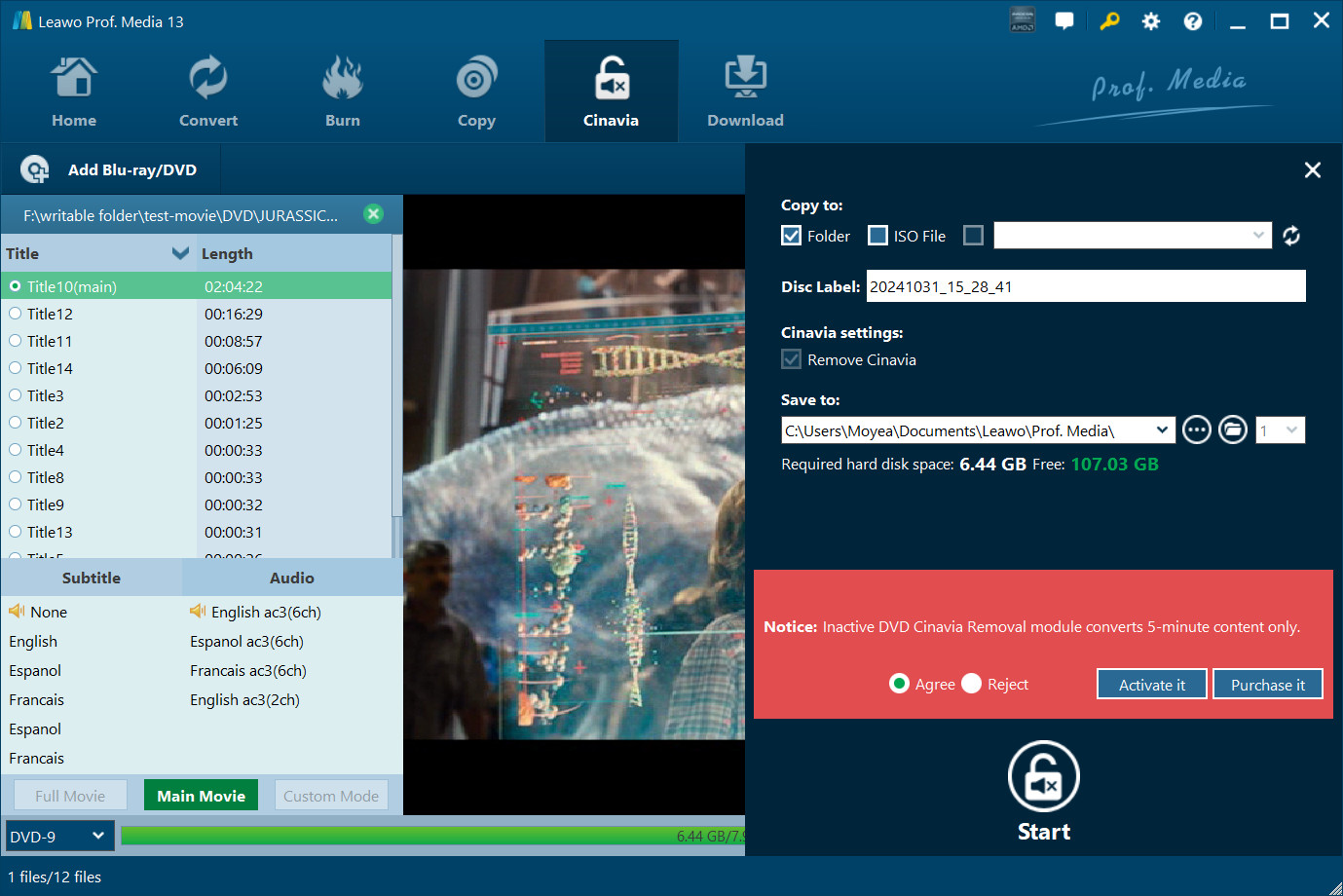The height and width of the screenshot is (896, 1343).
Task: Switch to the Cinavia tab
Action: point(611,92)
